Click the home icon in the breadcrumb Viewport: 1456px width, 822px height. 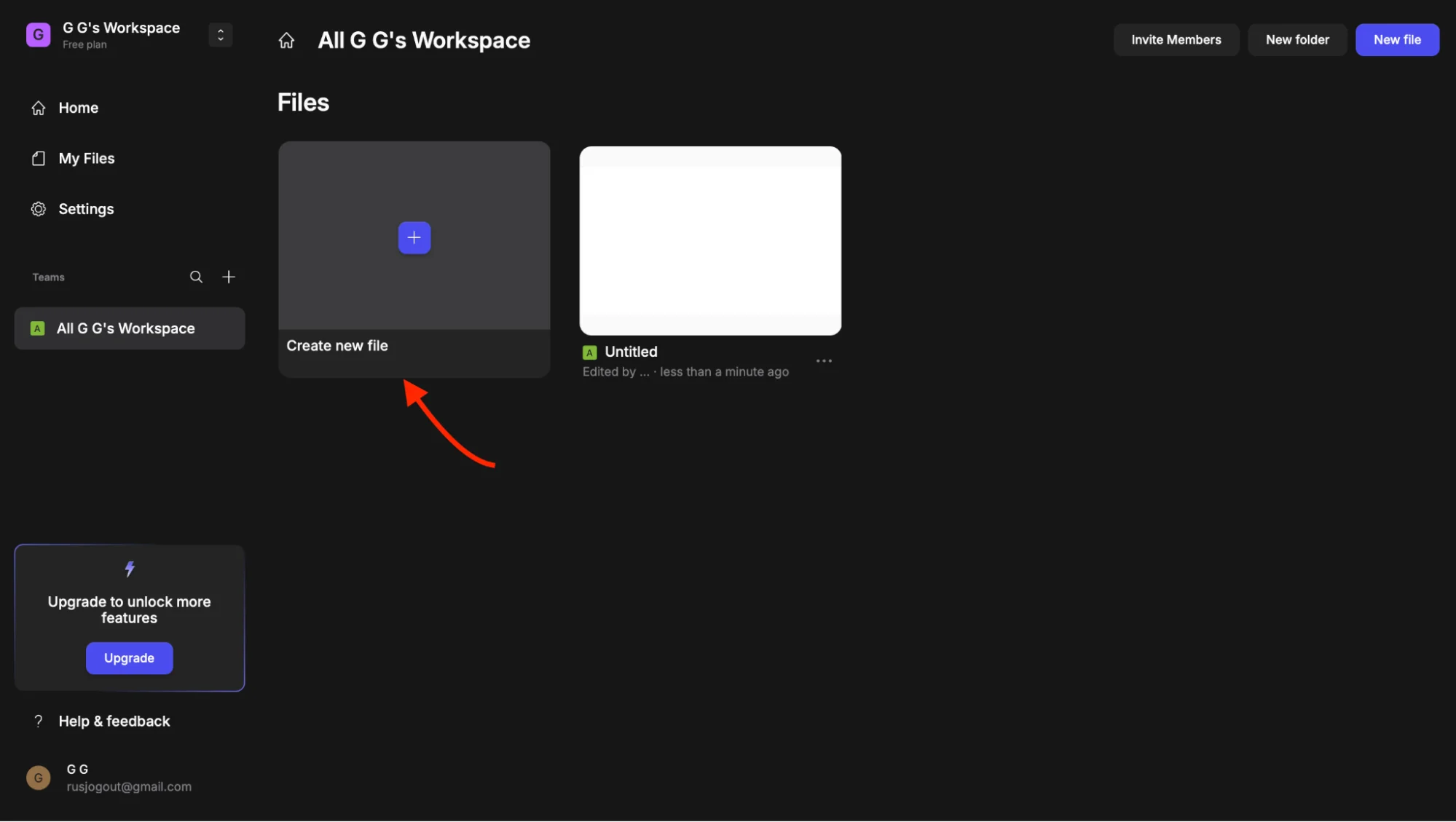click(286, 41)
